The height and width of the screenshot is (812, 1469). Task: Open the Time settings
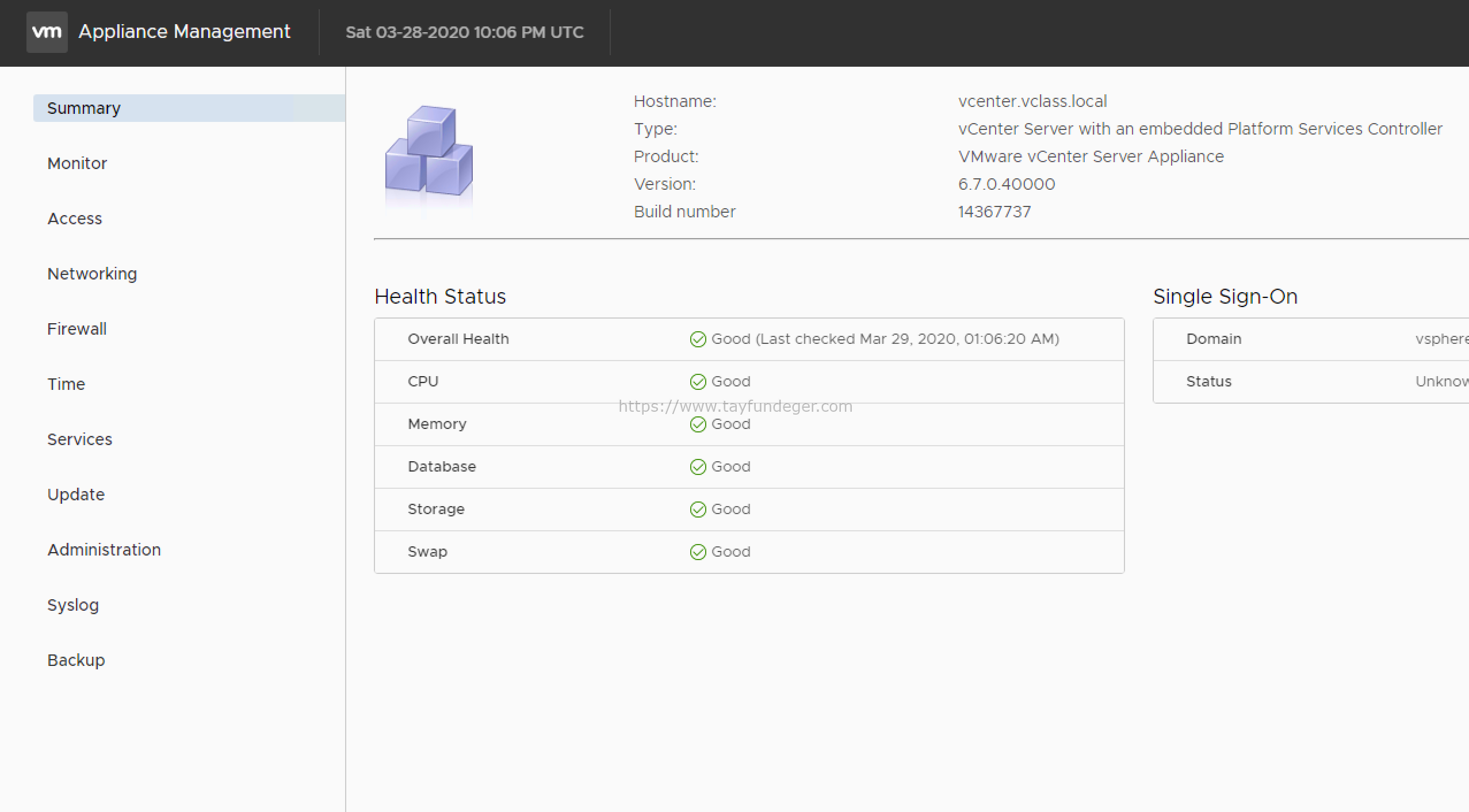pos(66,384)
